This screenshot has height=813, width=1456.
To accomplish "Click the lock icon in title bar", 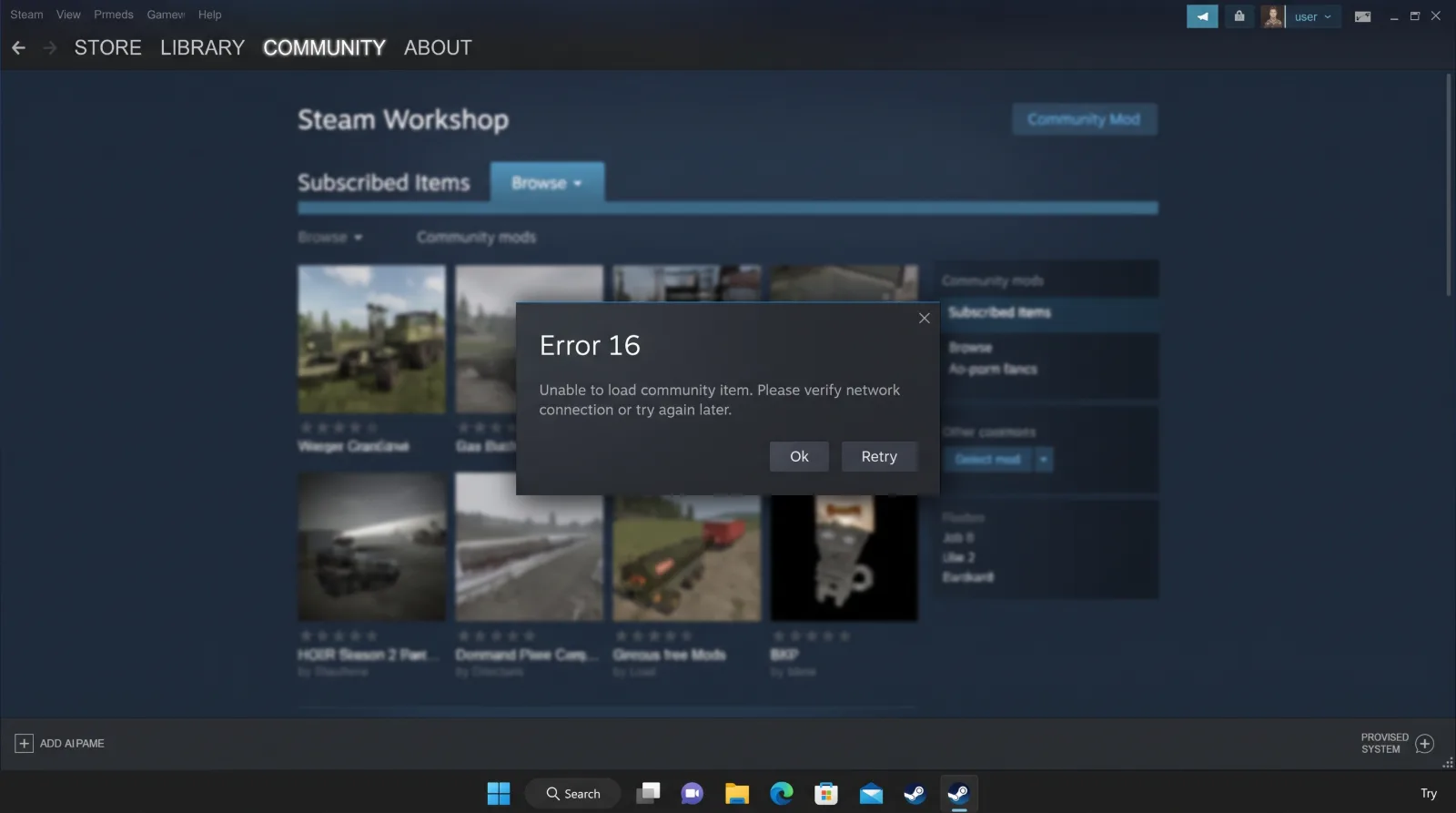I will 1239,16.
